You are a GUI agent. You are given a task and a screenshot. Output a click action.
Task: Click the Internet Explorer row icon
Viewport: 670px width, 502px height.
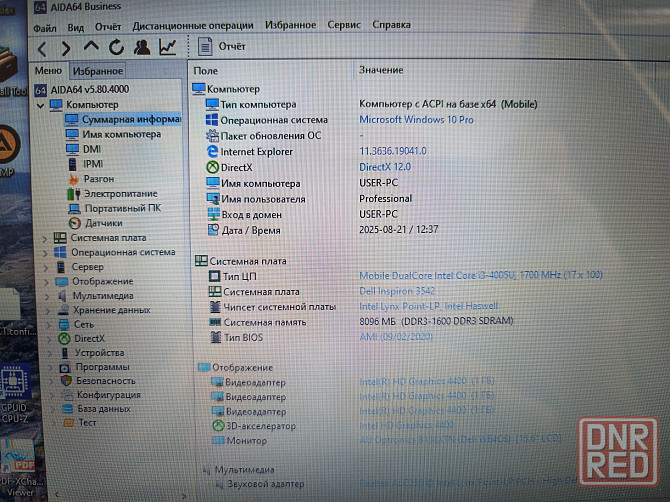[212, 152]
